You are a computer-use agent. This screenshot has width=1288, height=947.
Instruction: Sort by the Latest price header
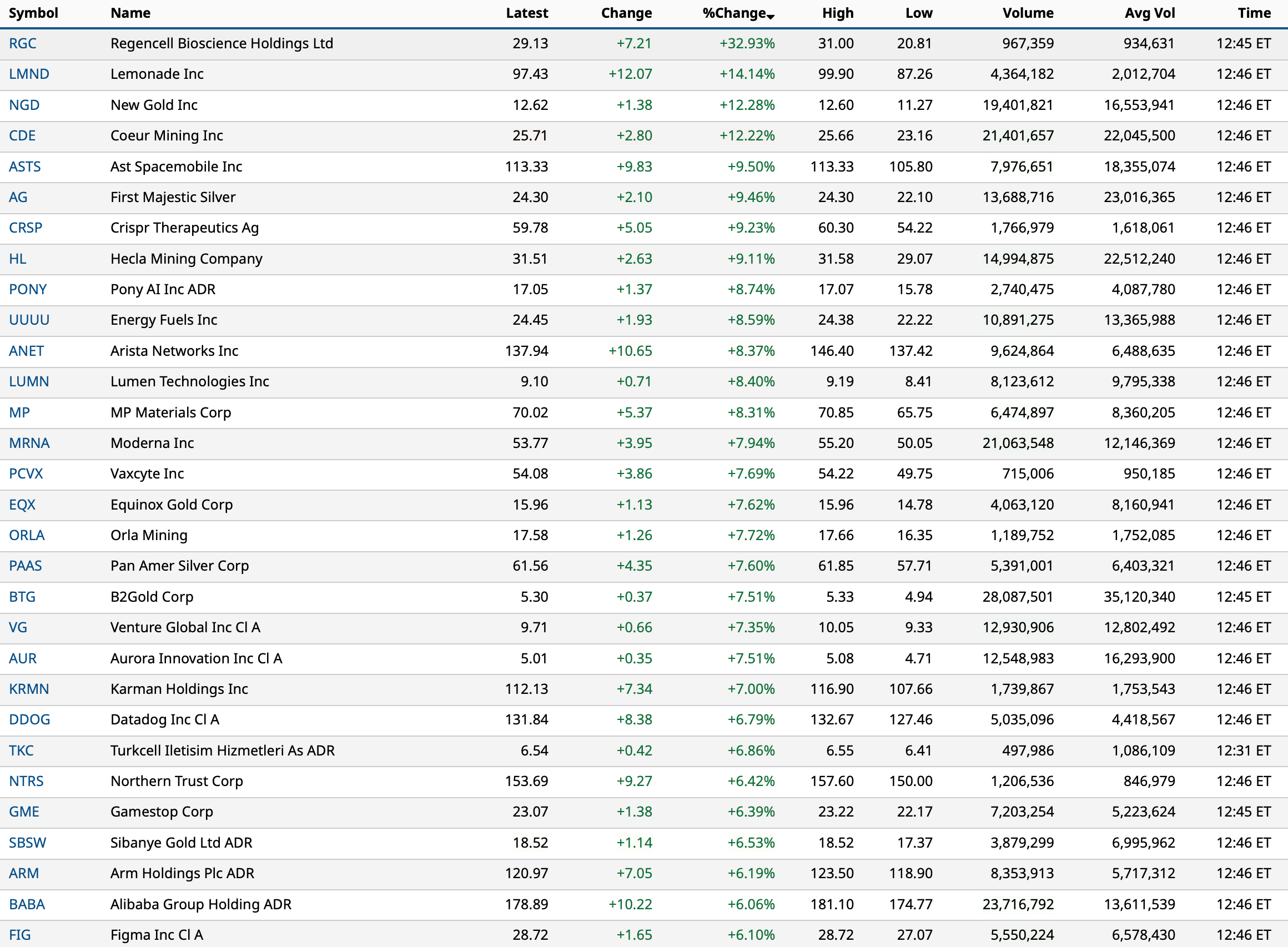click(526, 13)
